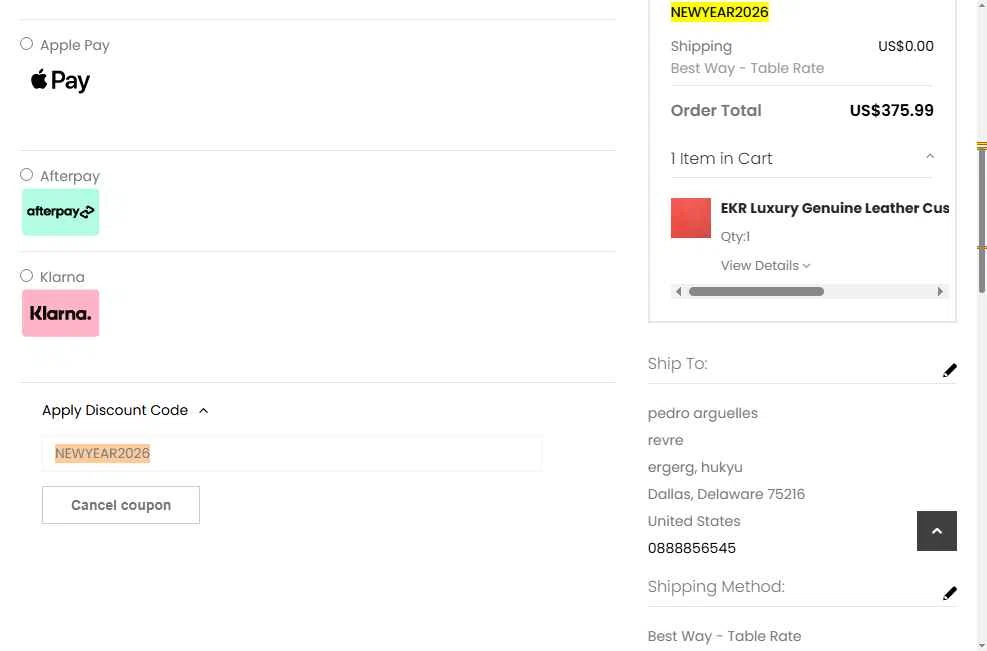
Task: Click the back-to-top arrow button
Action: point(937,531)
